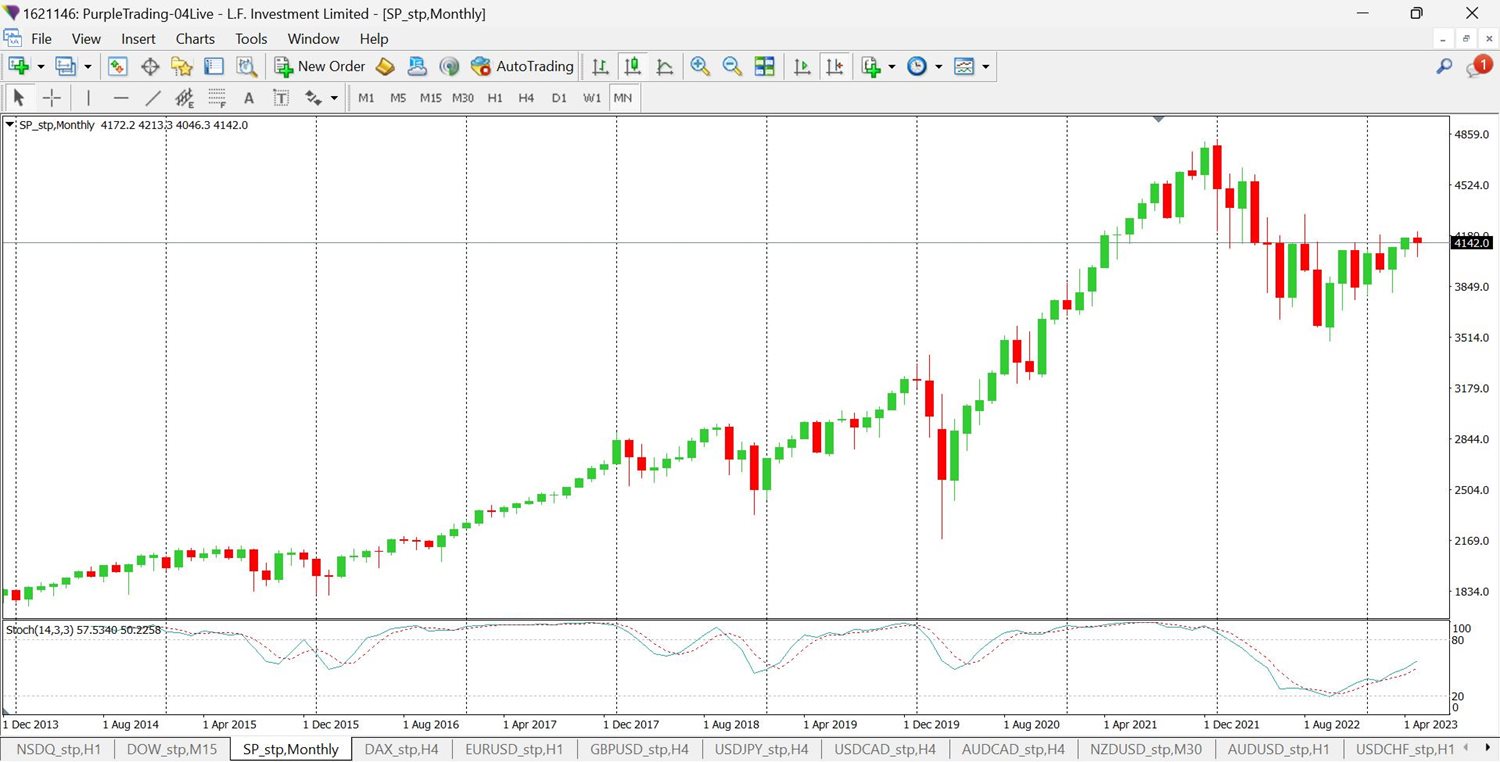Click the chart shift triangle marker
Viewport: 1500px width, 762px height.
tap(1159, 119)
